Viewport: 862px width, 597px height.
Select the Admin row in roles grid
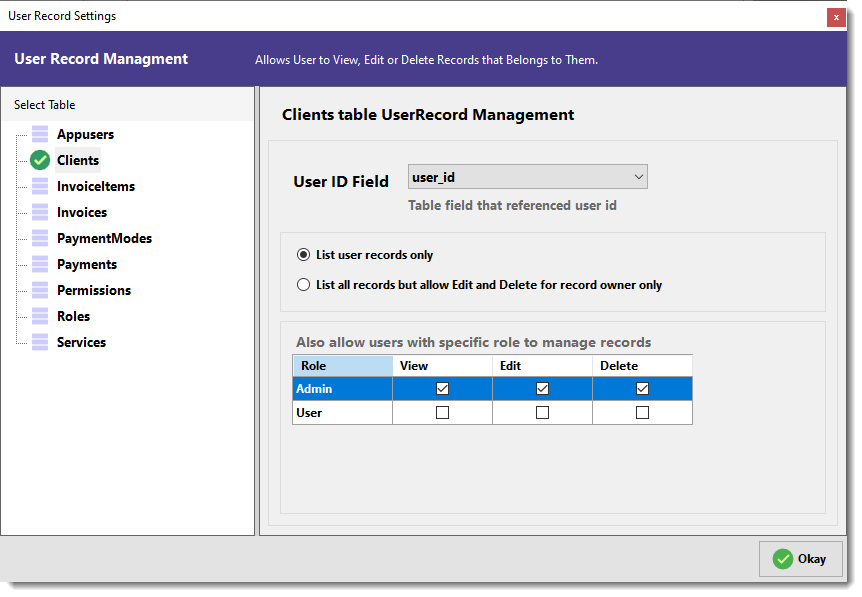(492, 389)
